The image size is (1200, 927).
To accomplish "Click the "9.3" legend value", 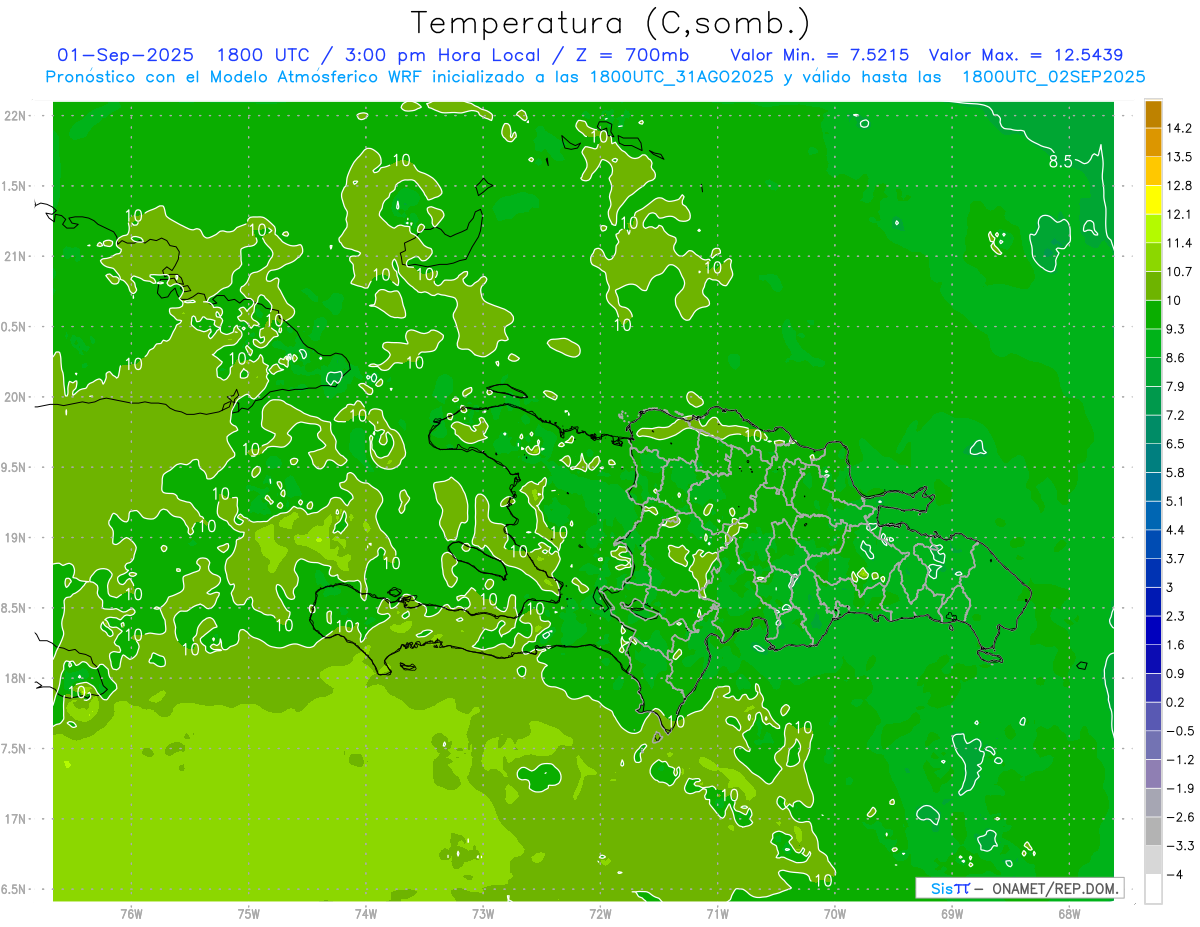I will [1176, 329].
